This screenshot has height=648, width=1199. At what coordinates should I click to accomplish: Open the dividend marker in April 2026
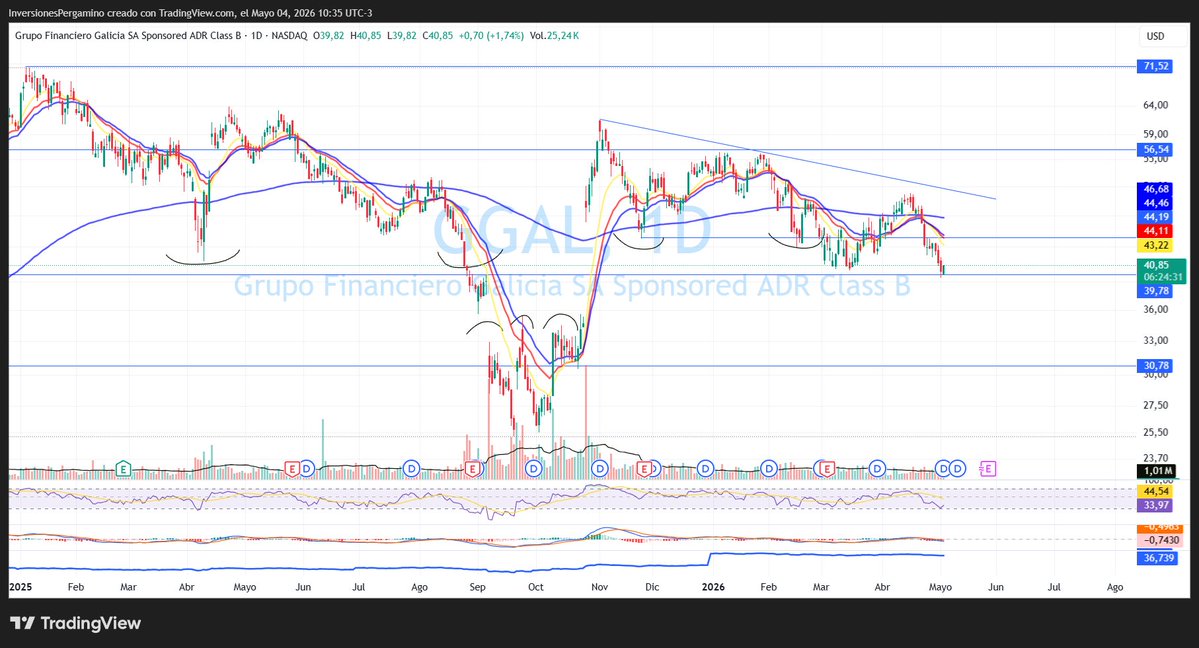tap(878, 468)
